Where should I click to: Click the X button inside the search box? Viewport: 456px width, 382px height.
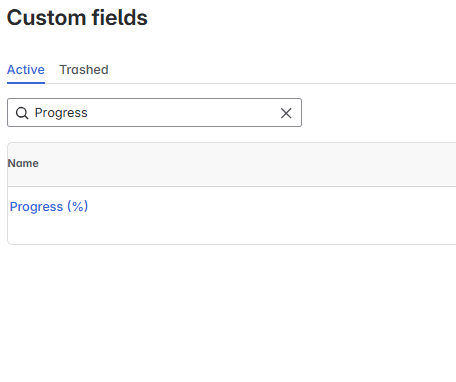(x=286, y=113)
